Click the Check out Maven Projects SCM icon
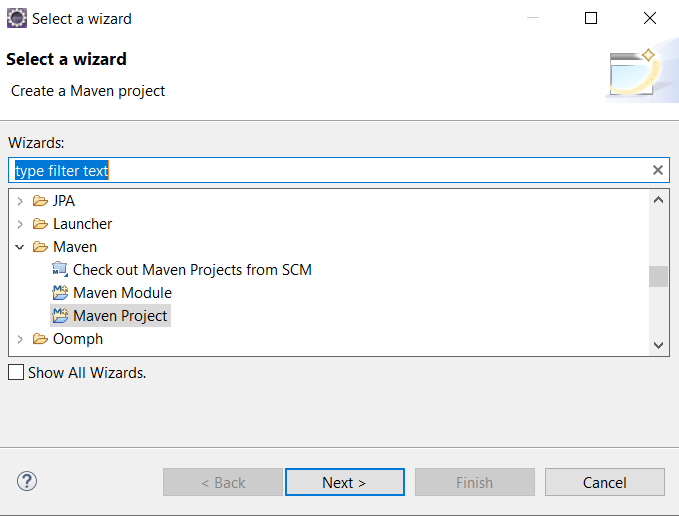 60,270
